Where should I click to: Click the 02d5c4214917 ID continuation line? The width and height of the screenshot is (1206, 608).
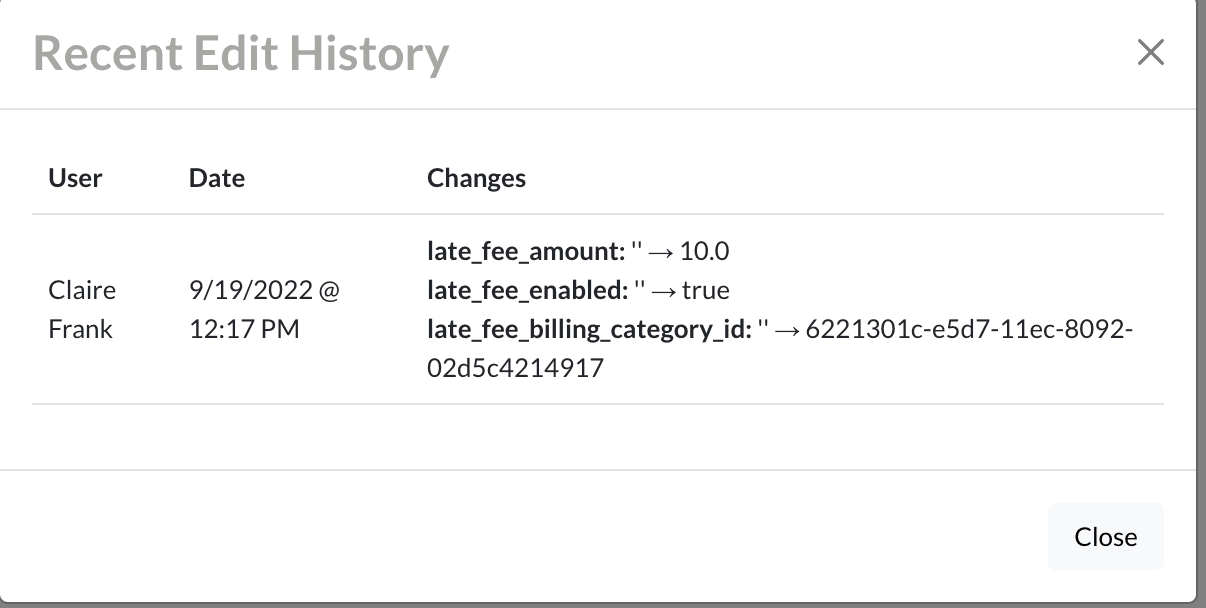[515, 368]
